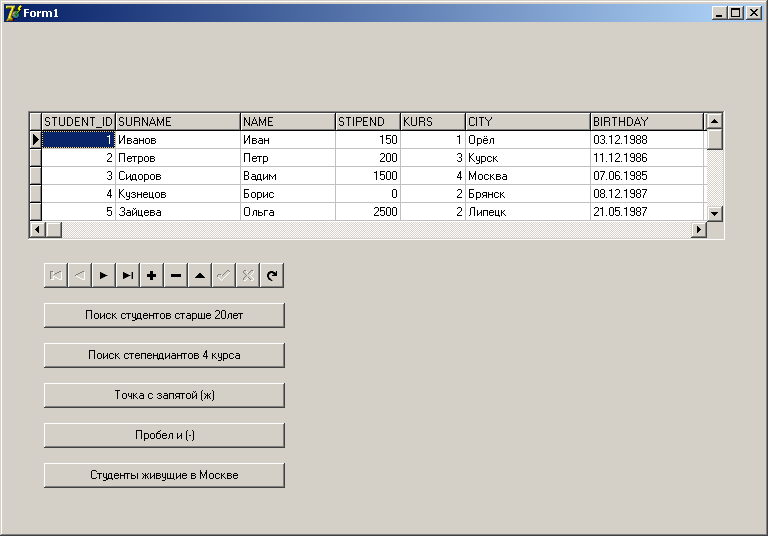Maximize the Form1 window
This screenshot has height=536, width=768.
click(x=736, y=13)
